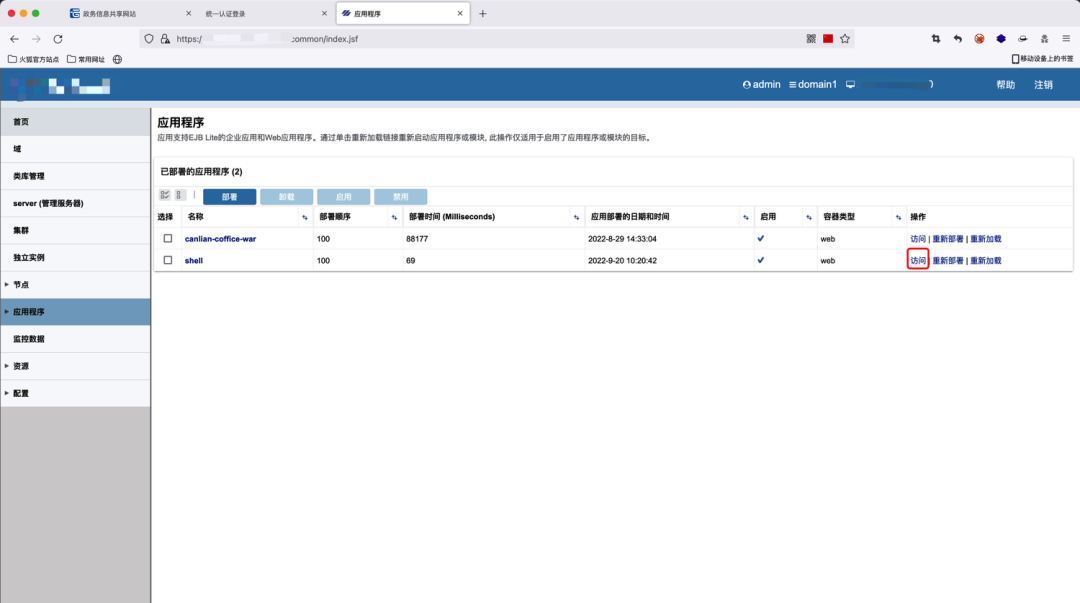Open 火狐官方站点 bookmark folder
This screenshot has width=1080, height=603.
click(x=33, y=59)
